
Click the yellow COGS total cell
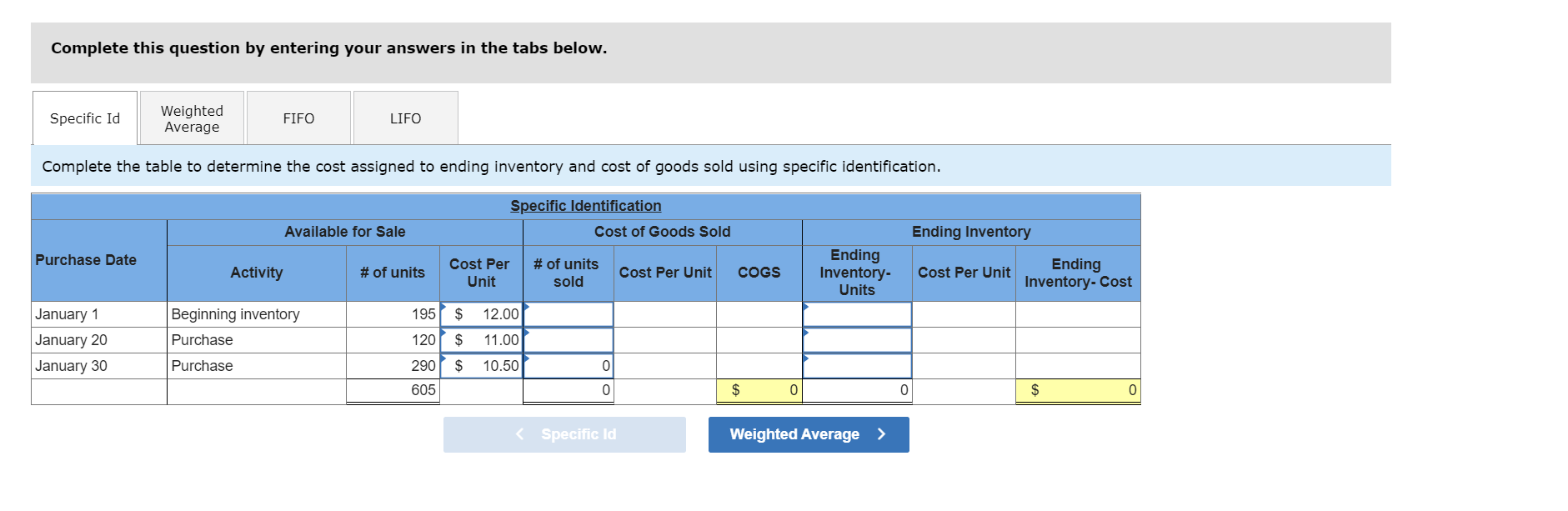click(x=759, y=390)
